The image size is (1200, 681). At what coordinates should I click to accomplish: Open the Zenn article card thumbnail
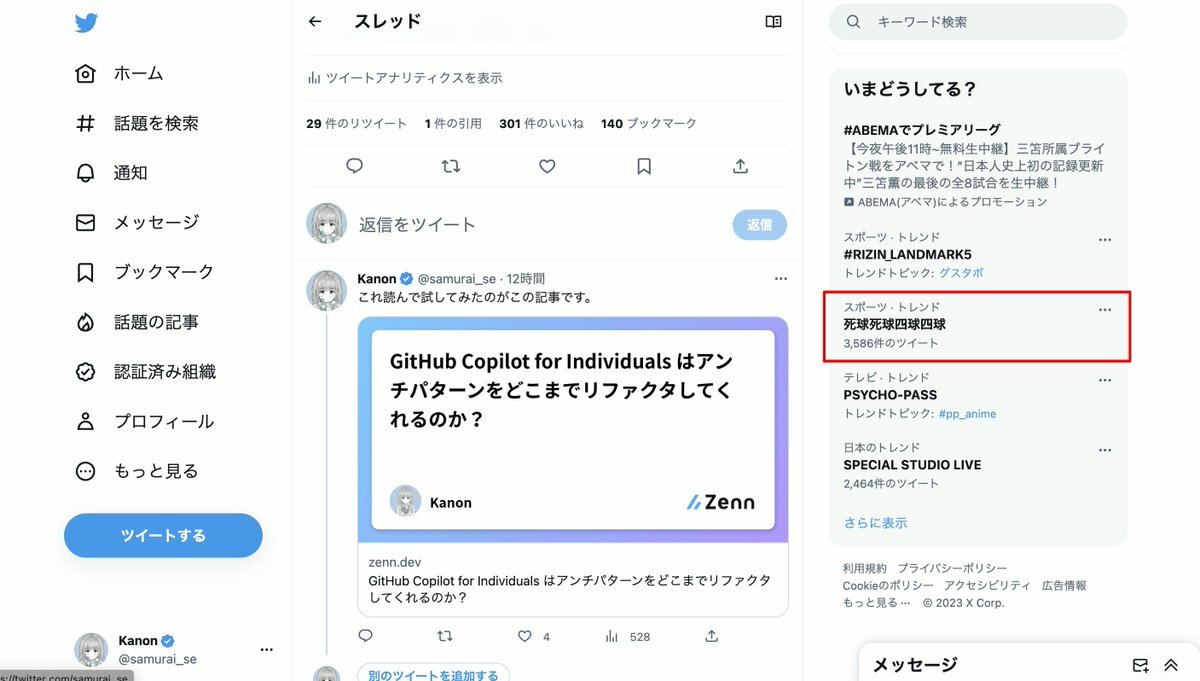point(573,430)
